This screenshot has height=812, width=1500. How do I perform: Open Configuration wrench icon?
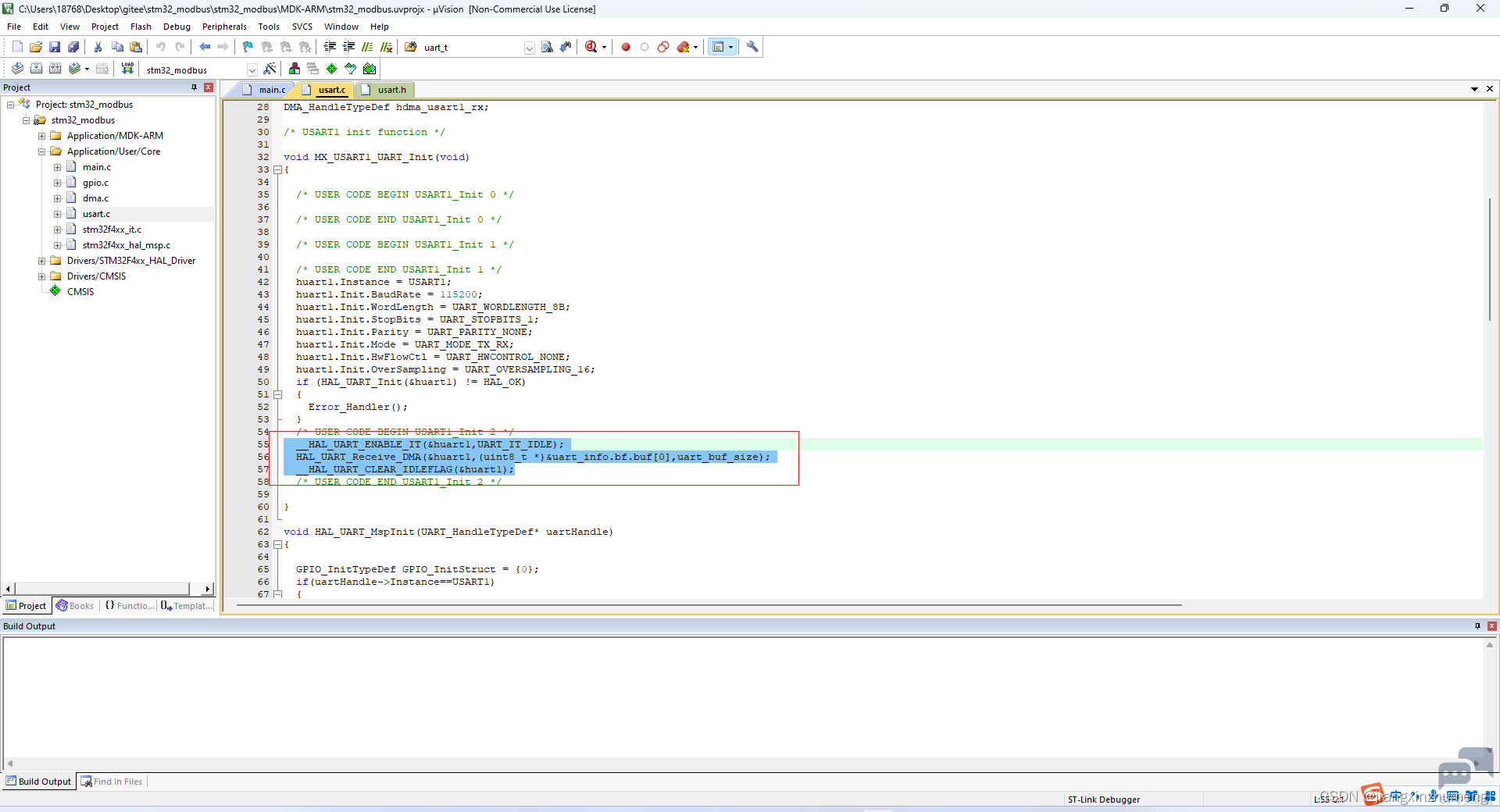pos(752,47)
